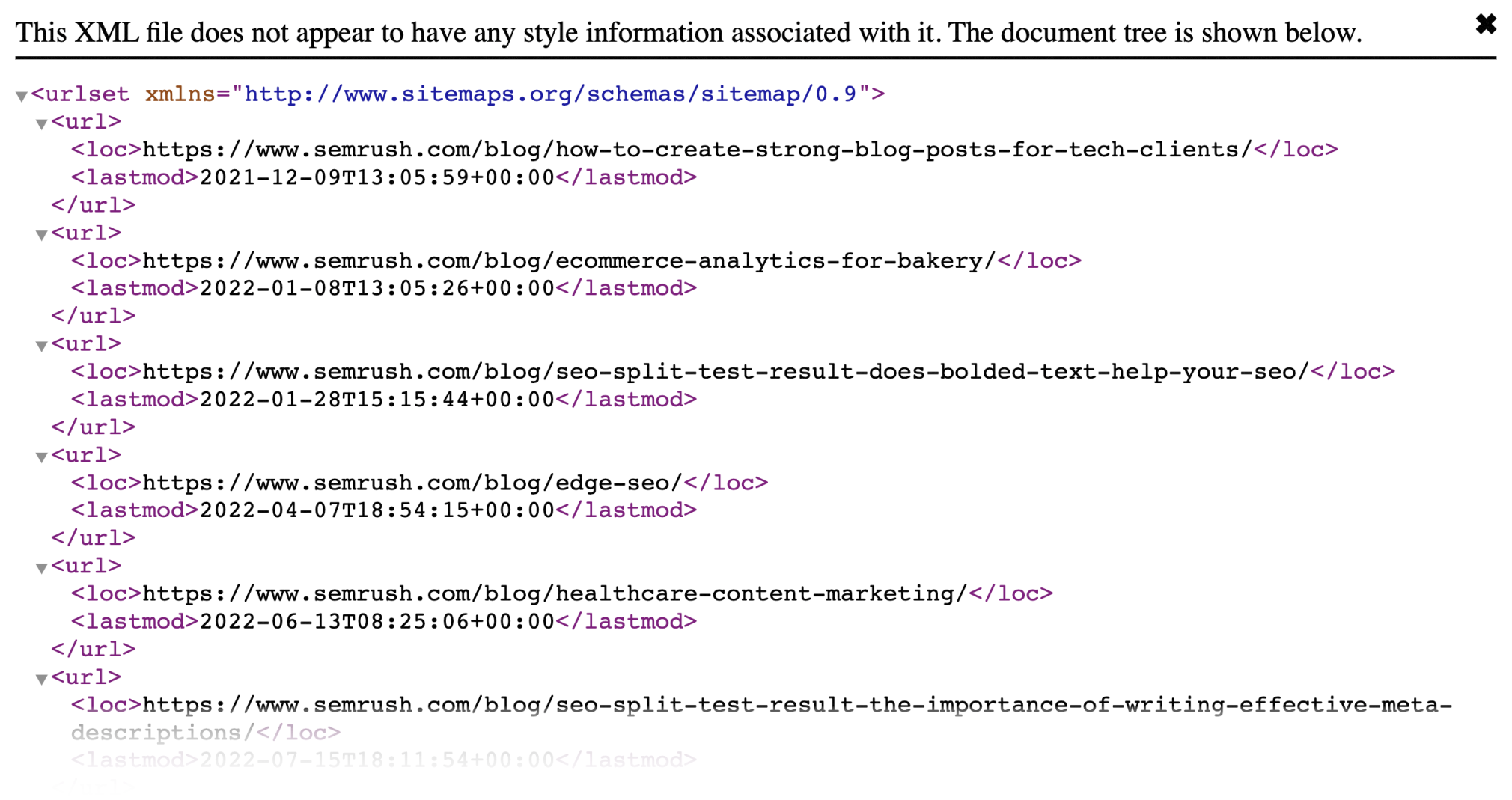Collapse the root urlset element

pos(22,96)
